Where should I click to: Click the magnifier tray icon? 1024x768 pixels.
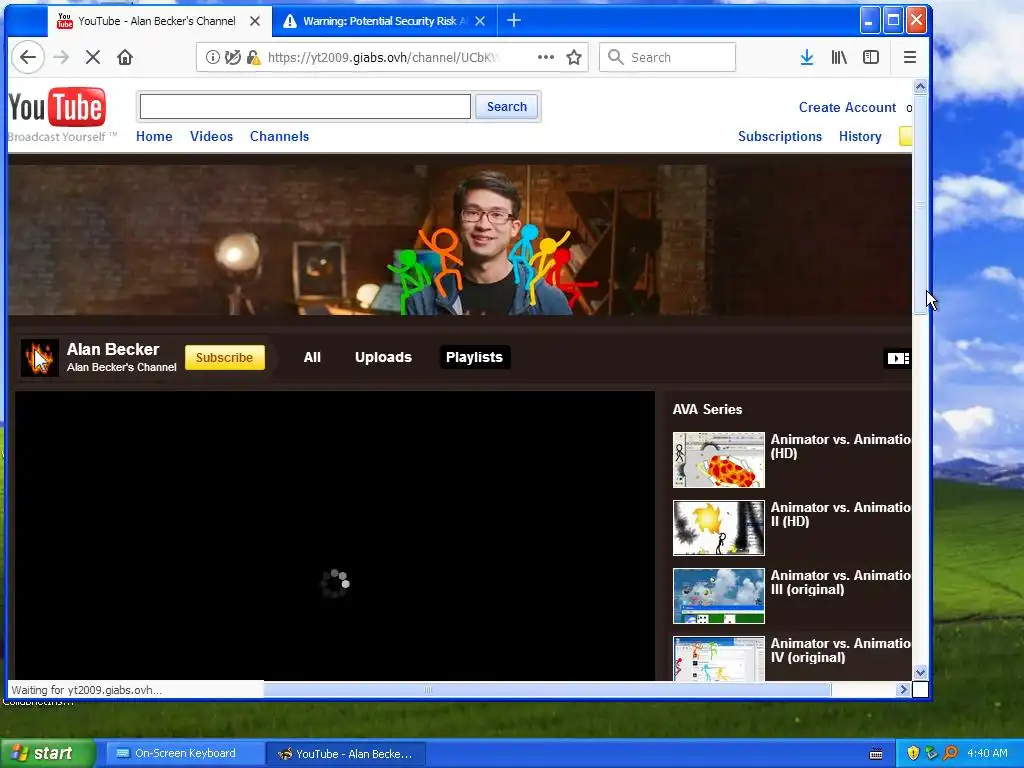point(951,753)
